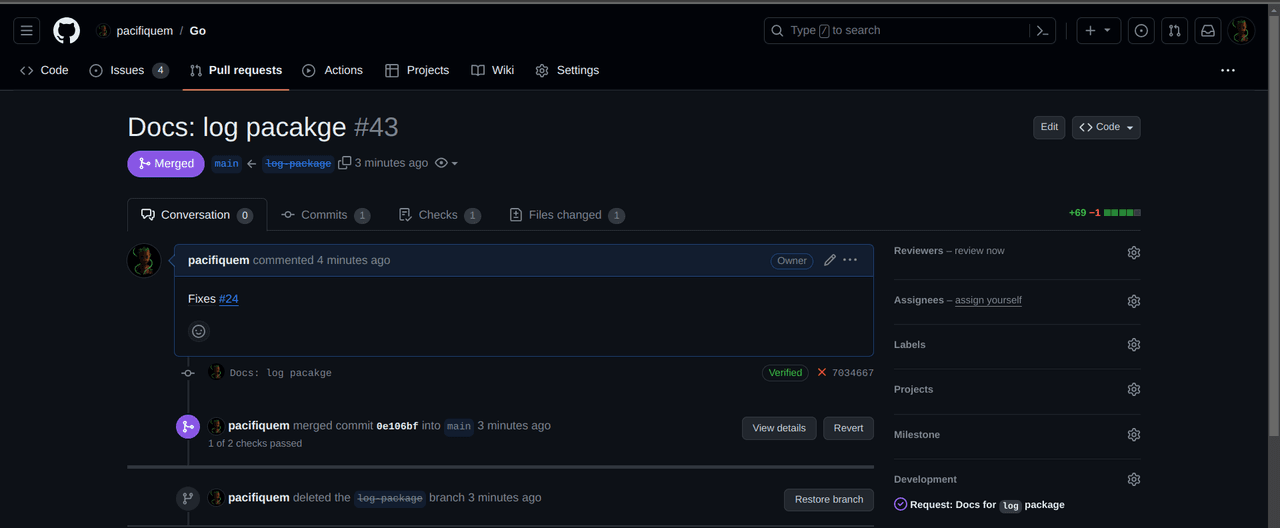Open the repository Settings tab
1280x528 pixels.
click(567, 71)
